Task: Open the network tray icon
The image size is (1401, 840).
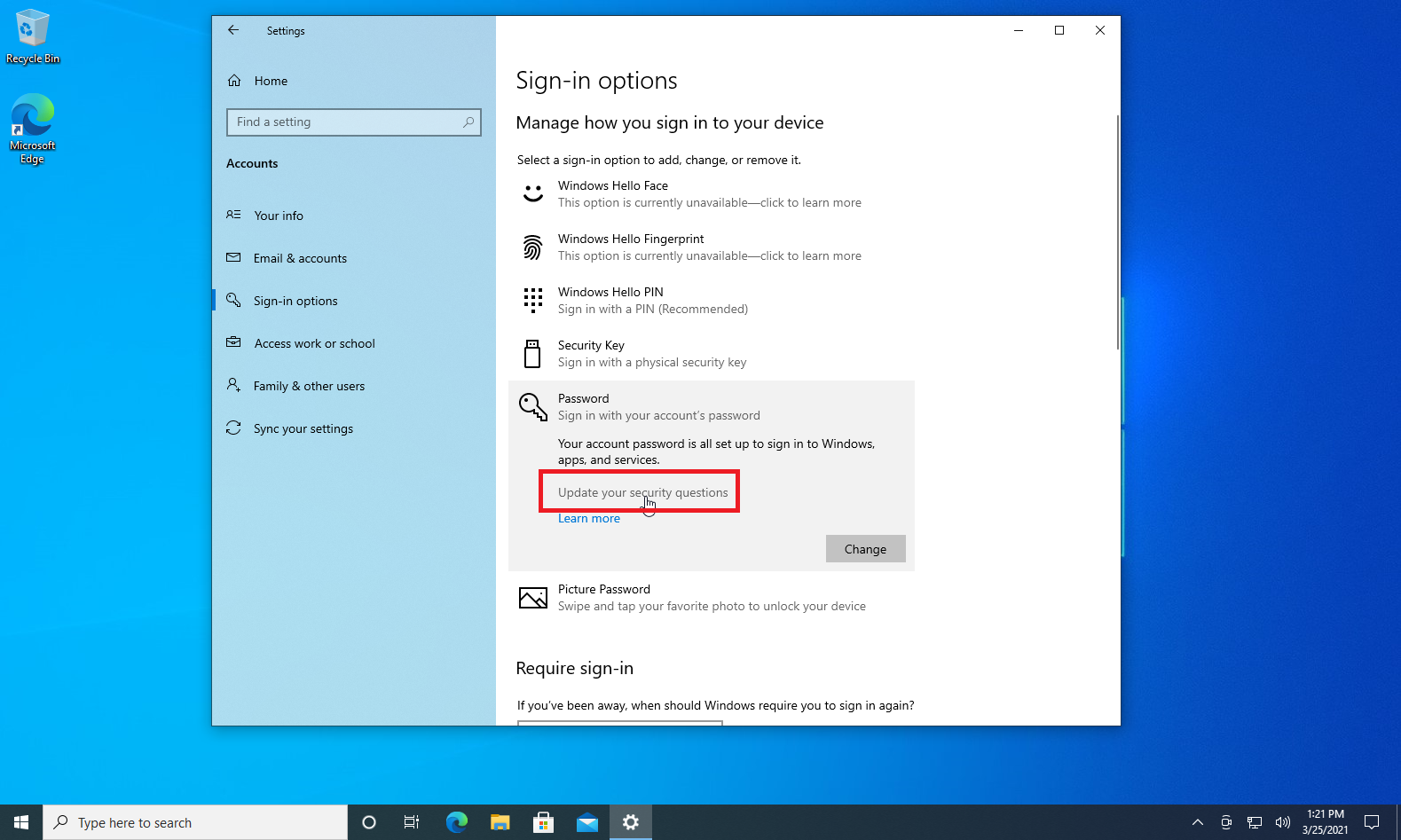Action: 1255,822
